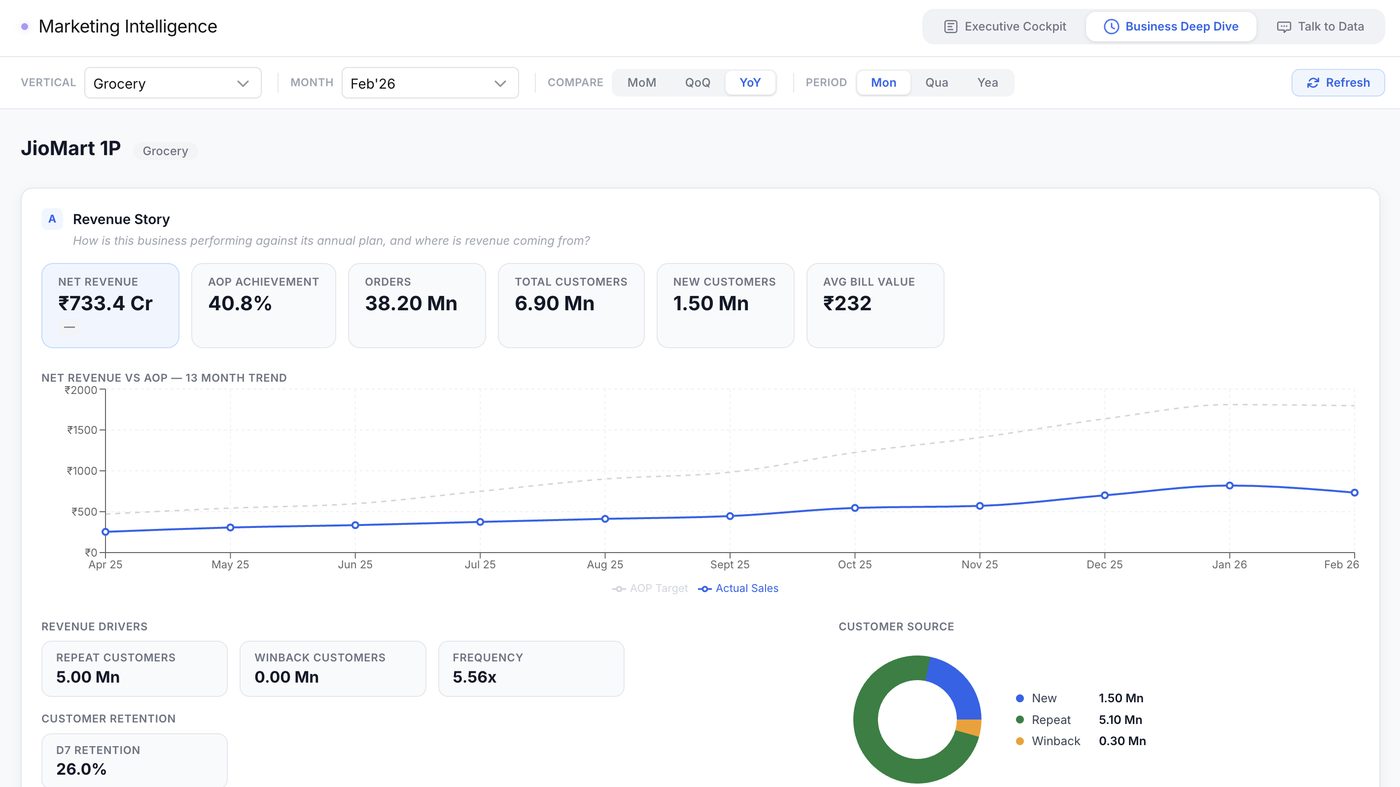Click the D7 Retention card
The width and height of the screenshot is (1400, 787).
click(x=134, y=761)
